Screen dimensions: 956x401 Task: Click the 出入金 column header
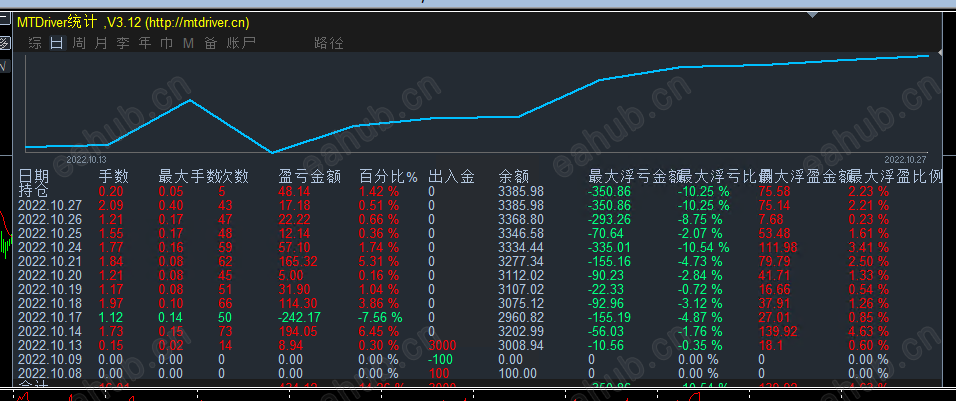pyautogui.click(x=451, y=177)
